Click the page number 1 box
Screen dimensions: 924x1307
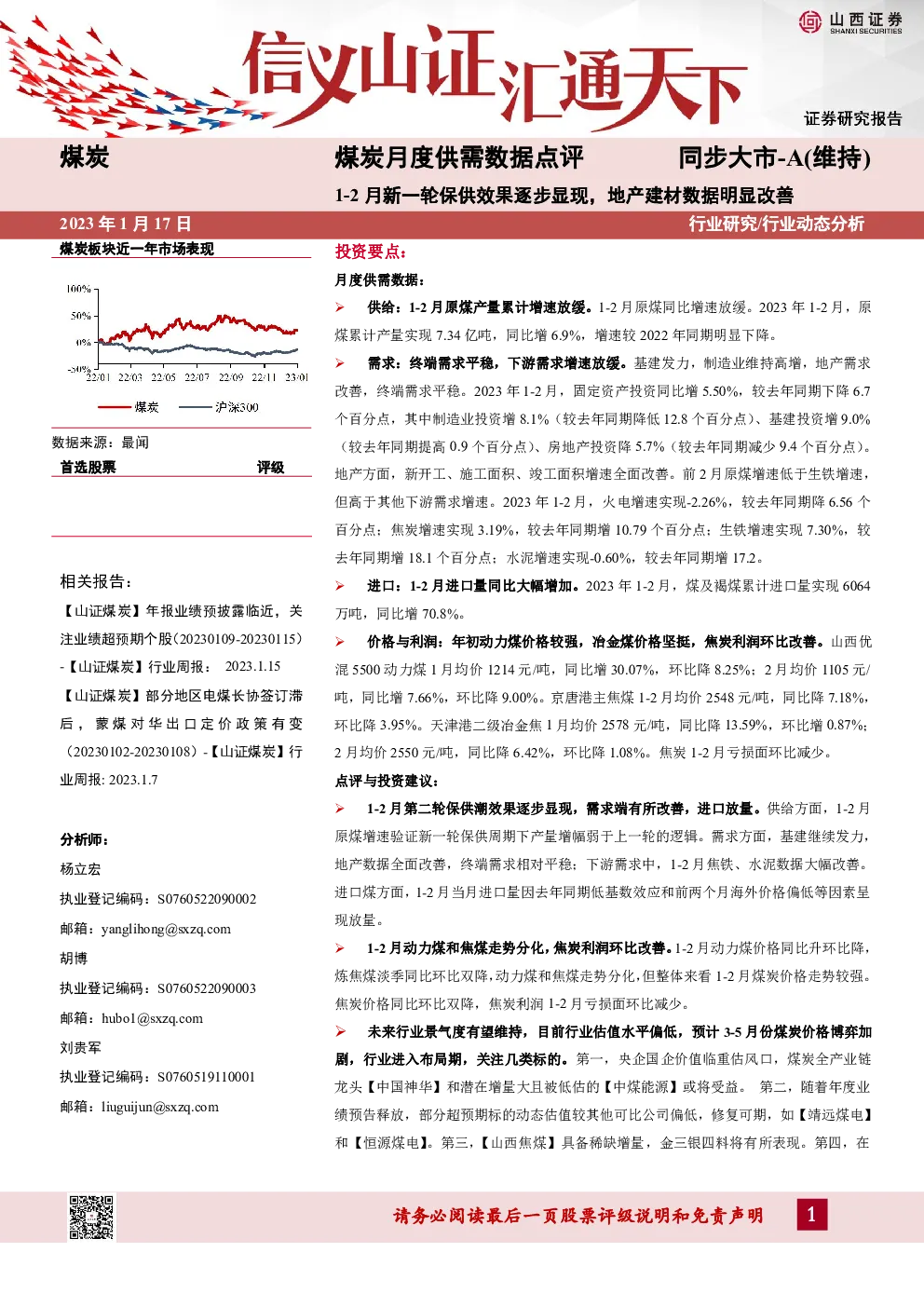point(811,1214)
